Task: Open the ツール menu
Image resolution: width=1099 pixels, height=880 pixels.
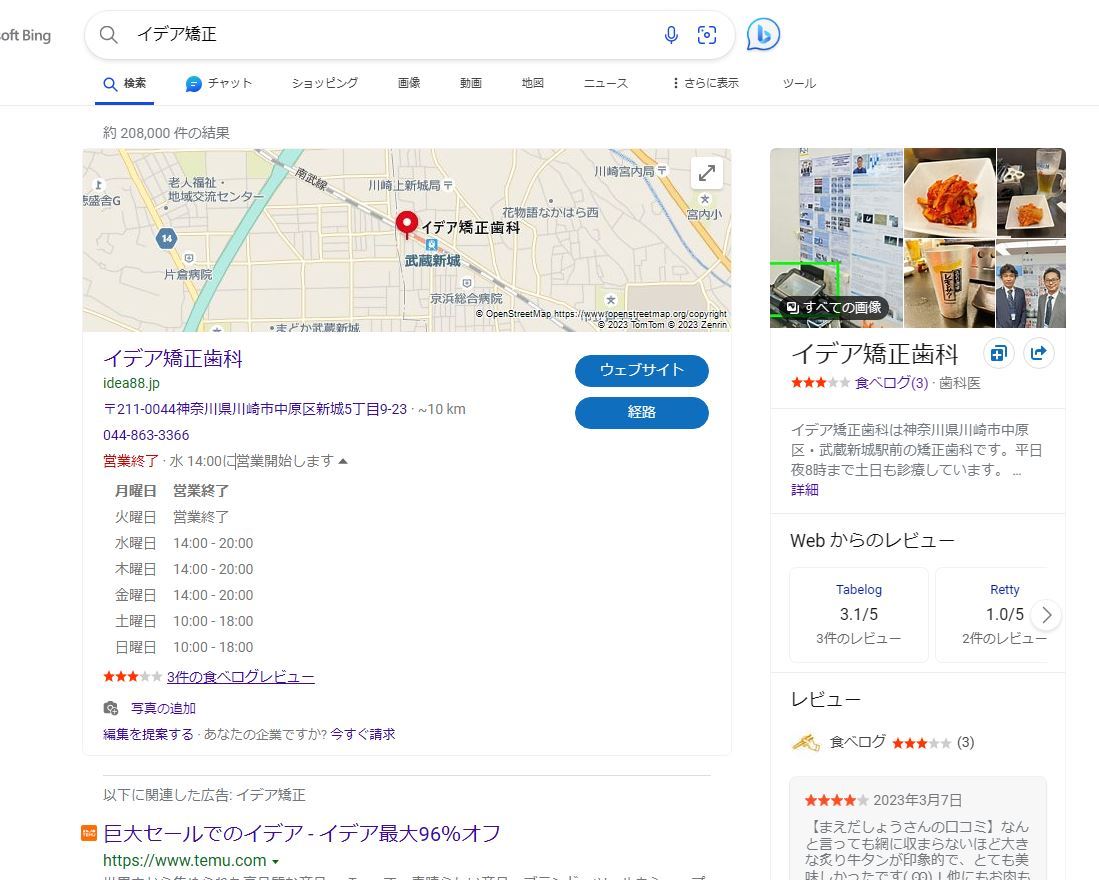Action: [x=800, y=83]
